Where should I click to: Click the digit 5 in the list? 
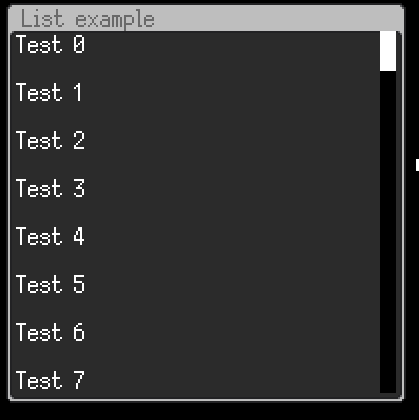[x=79, y=284]
